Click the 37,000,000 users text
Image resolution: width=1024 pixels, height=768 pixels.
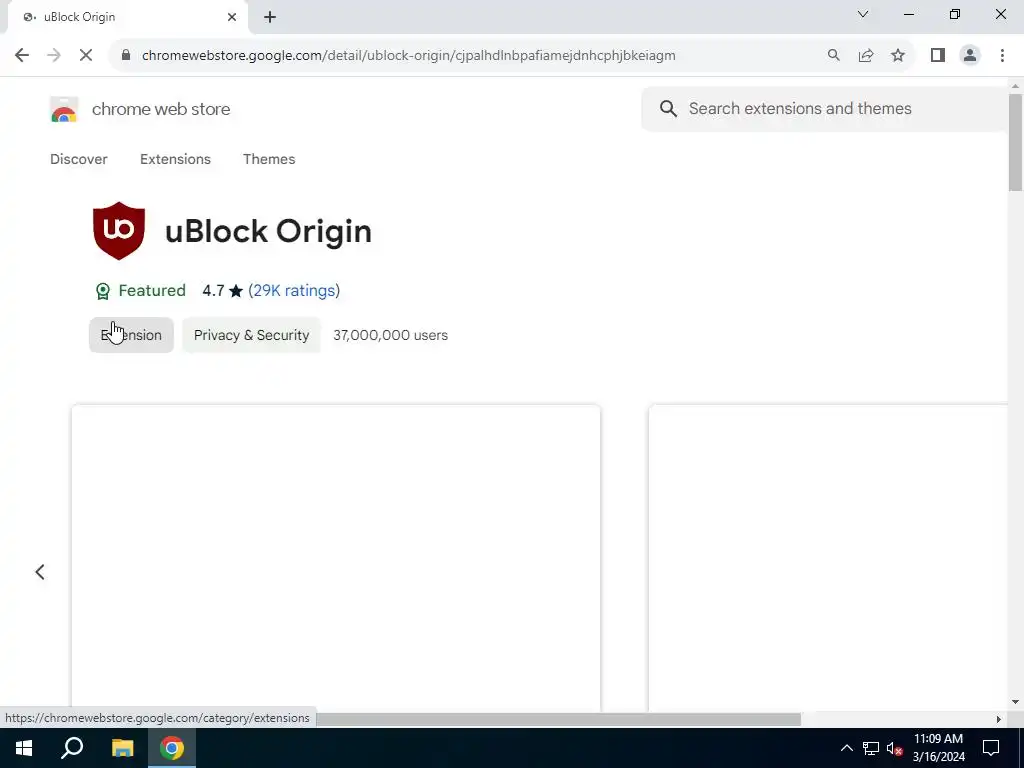click(391, 335)
